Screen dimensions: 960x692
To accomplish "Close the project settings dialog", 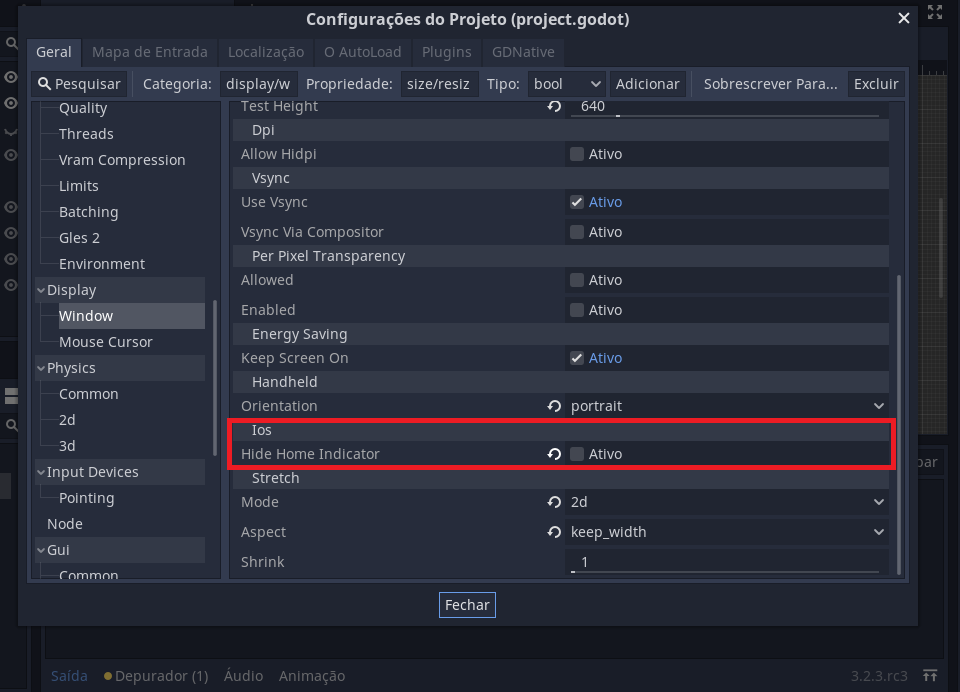I will (x=904, y=18).
